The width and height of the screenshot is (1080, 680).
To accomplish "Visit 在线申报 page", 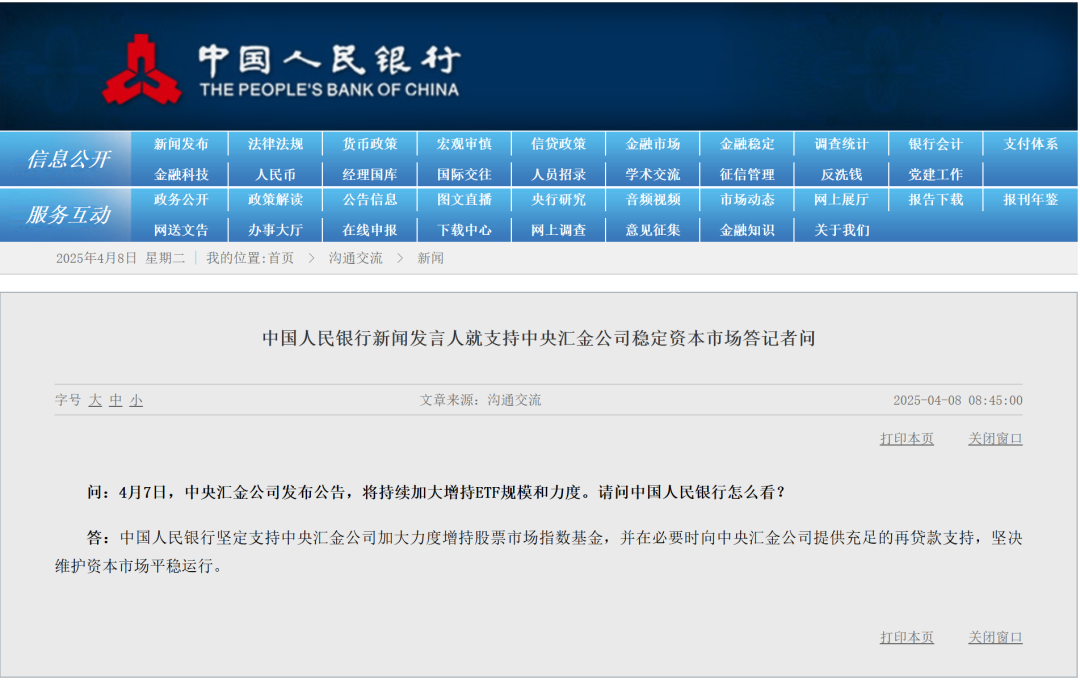I will (x=370, y=230).
